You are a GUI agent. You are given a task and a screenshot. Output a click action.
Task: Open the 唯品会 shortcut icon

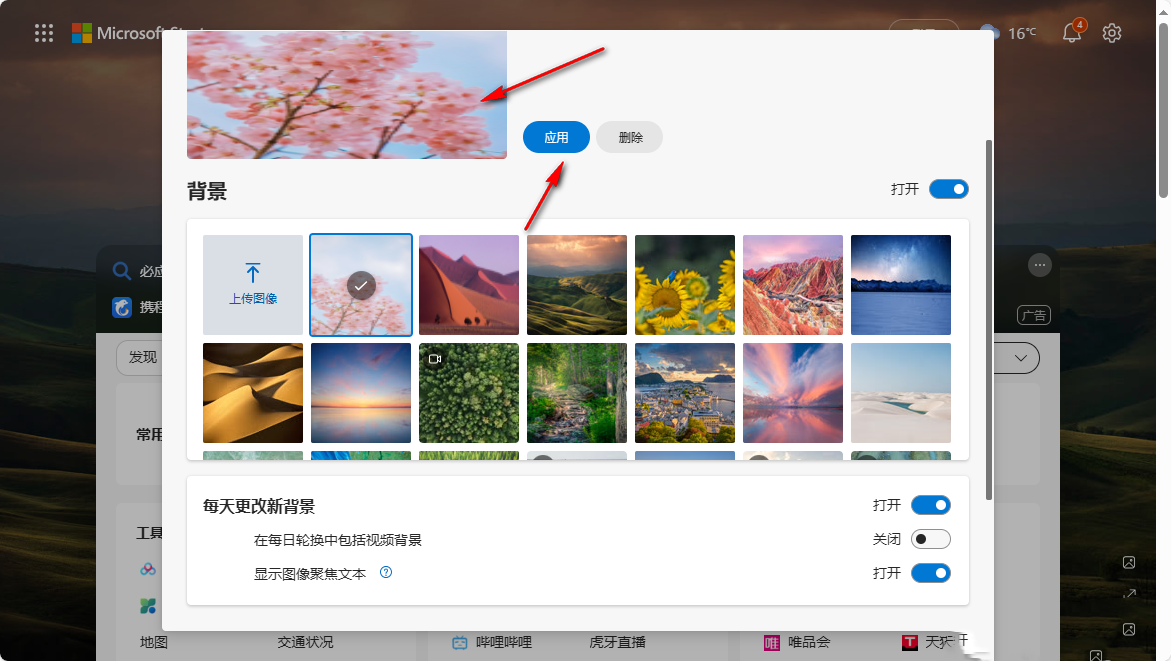[x=771, y=642]
